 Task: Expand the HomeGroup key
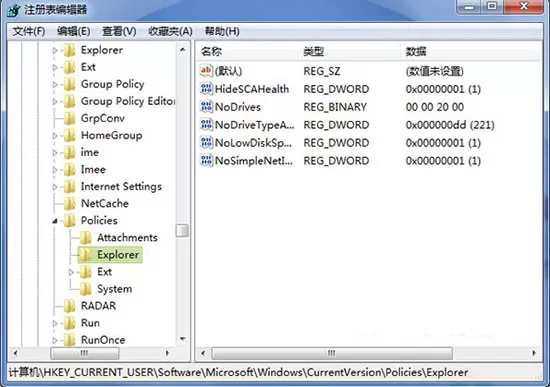[x=55, y=136]
